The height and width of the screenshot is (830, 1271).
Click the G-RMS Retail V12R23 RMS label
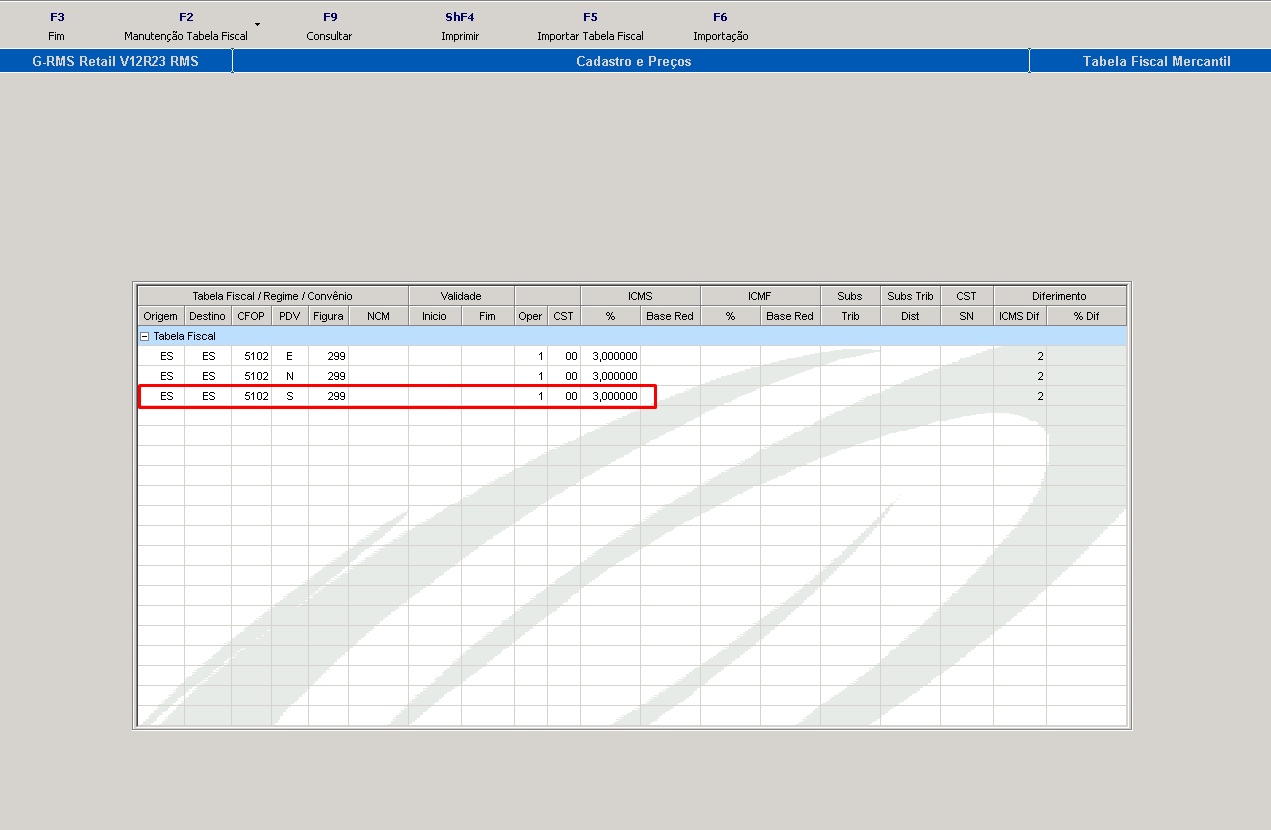pos(115,61)
